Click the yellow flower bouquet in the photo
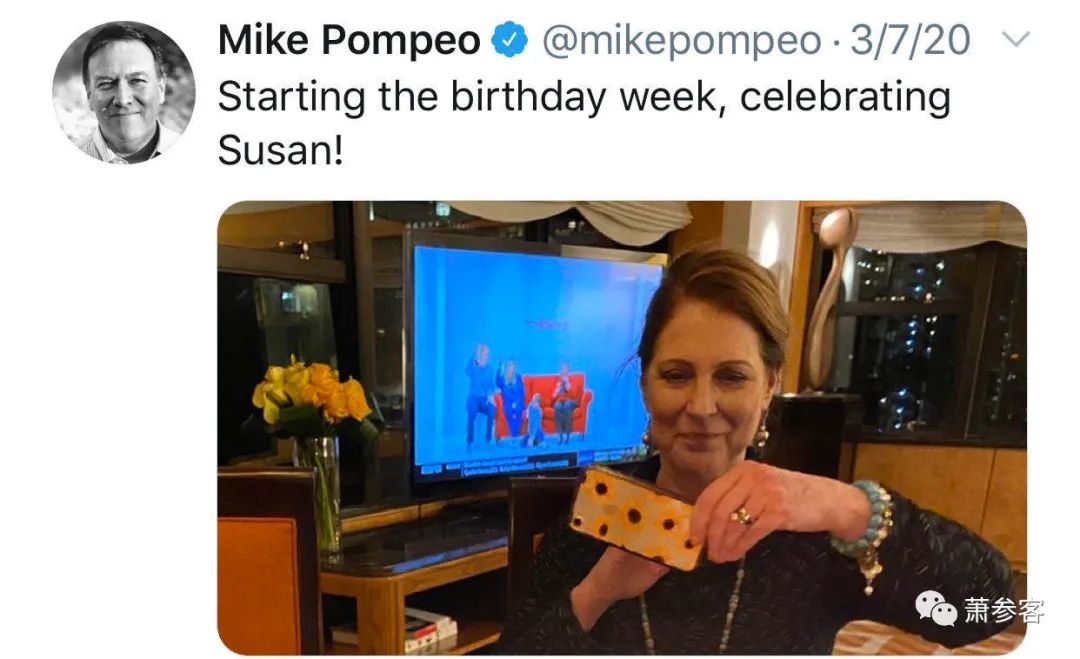 313,399
